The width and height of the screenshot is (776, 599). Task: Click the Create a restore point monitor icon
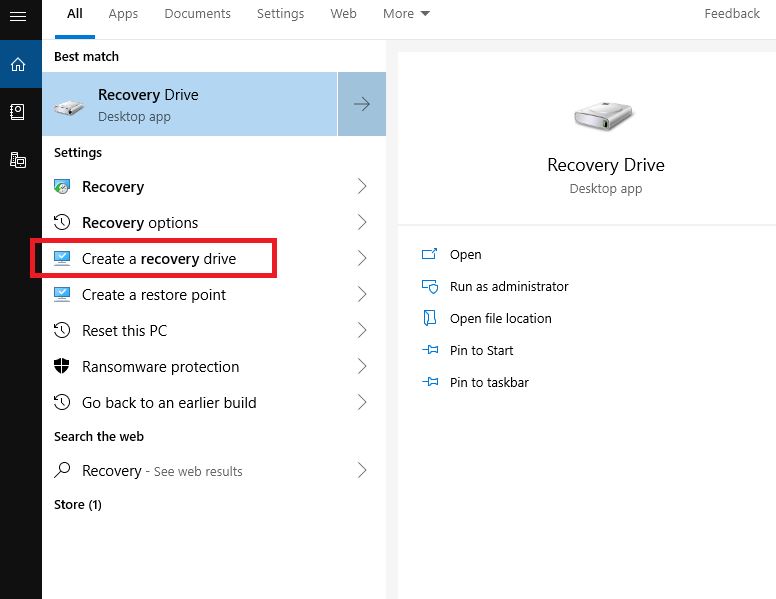pos(62,295)
